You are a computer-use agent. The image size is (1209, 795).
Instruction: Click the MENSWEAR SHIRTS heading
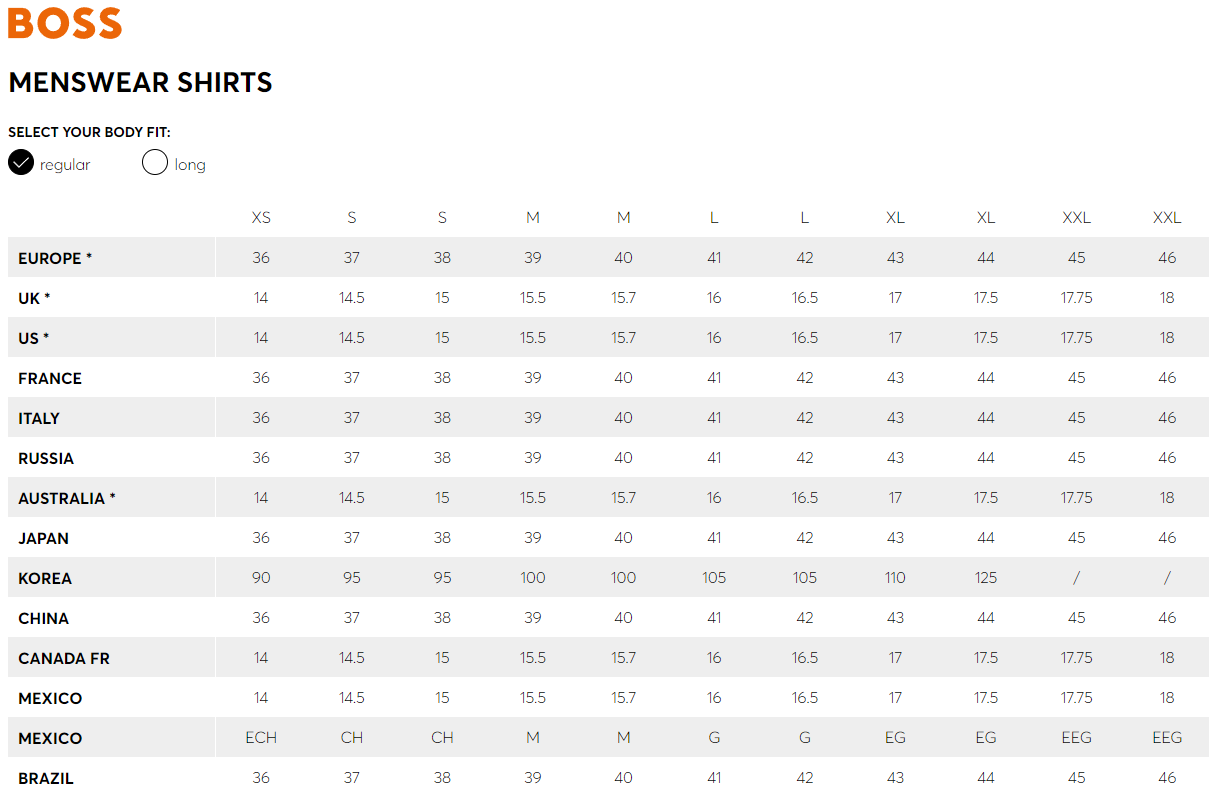[x=140, y=82]
